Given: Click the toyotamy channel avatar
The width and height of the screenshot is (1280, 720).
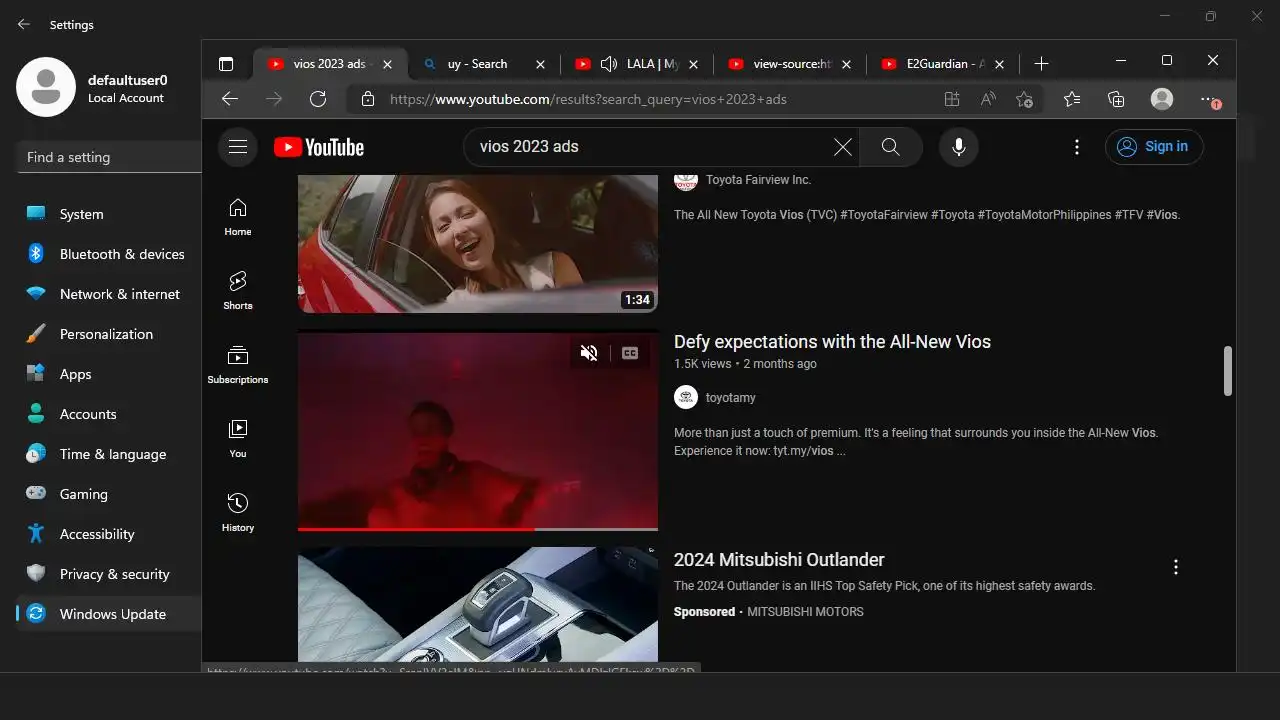Looking at the screenshot, I should pyautogui.click(x=686, y=398).
